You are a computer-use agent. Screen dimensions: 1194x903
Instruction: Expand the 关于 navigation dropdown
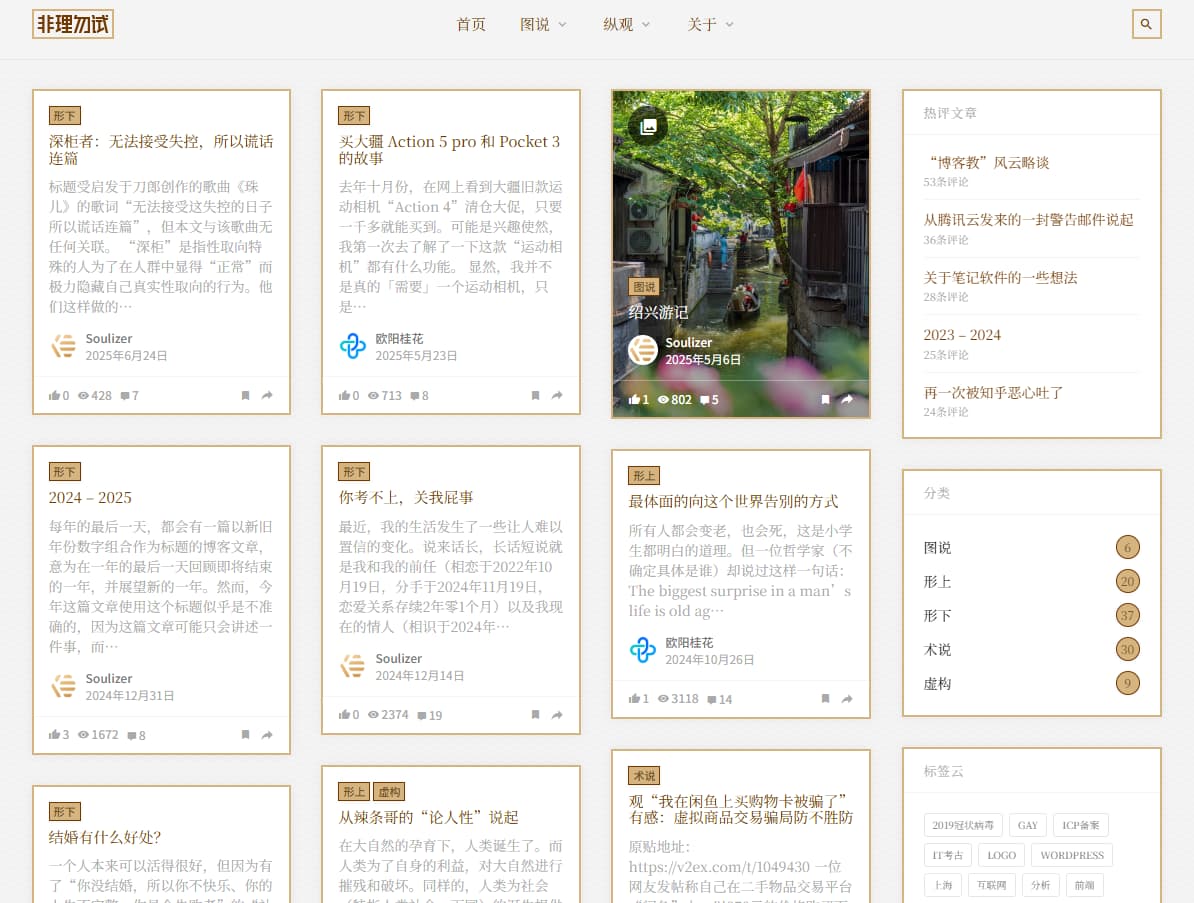pyautogui.click(x=711, y=24)
